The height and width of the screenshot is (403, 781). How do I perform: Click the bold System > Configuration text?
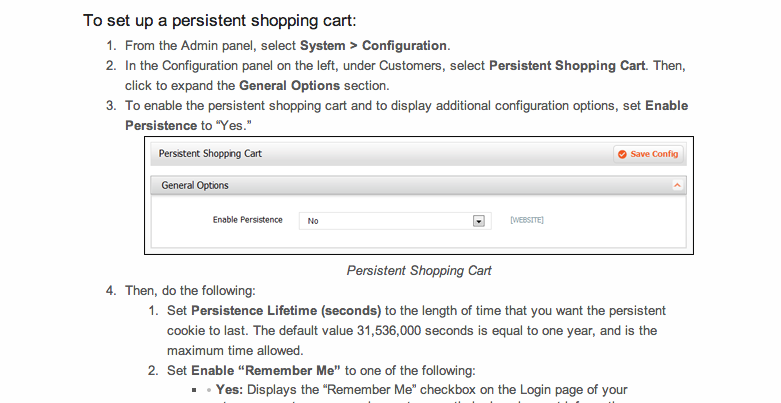coord(373,45)
